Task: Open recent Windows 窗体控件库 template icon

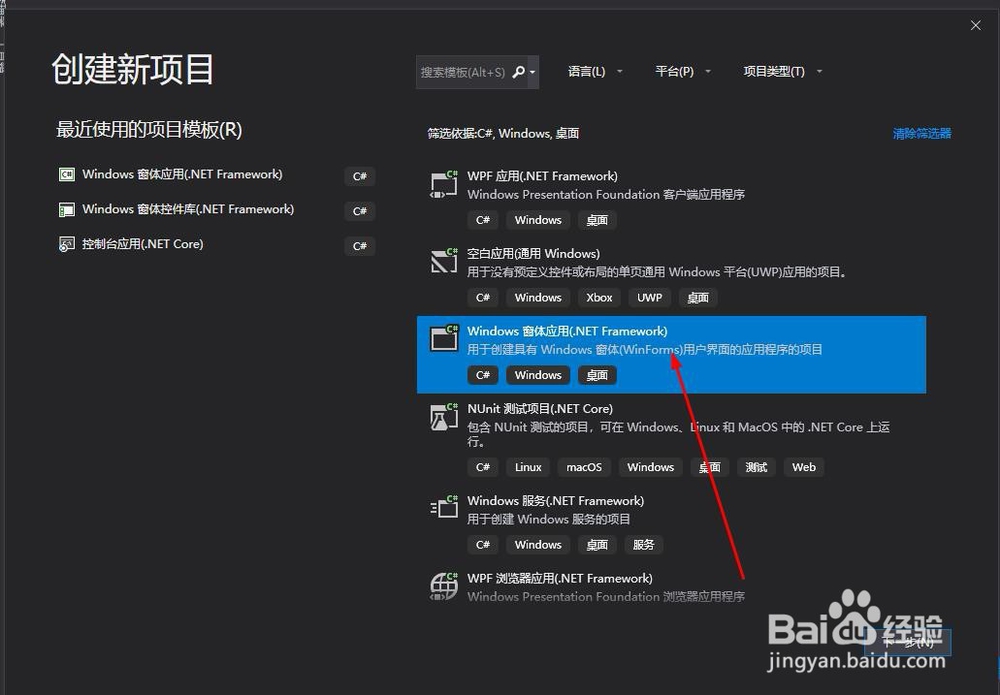Action: pos(66,209)
